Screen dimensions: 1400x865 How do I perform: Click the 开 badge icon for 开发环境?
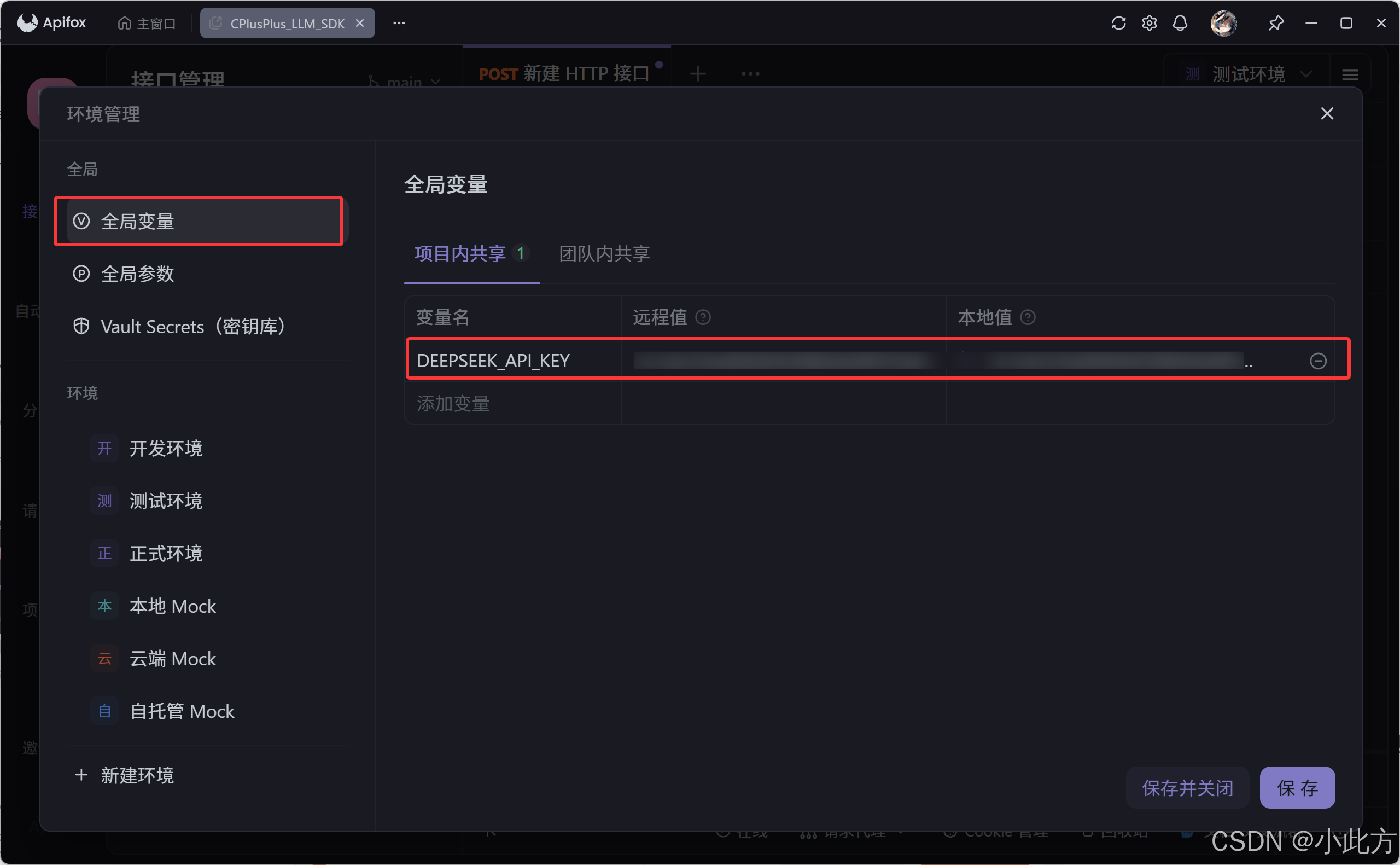click(x=104, y=448)
